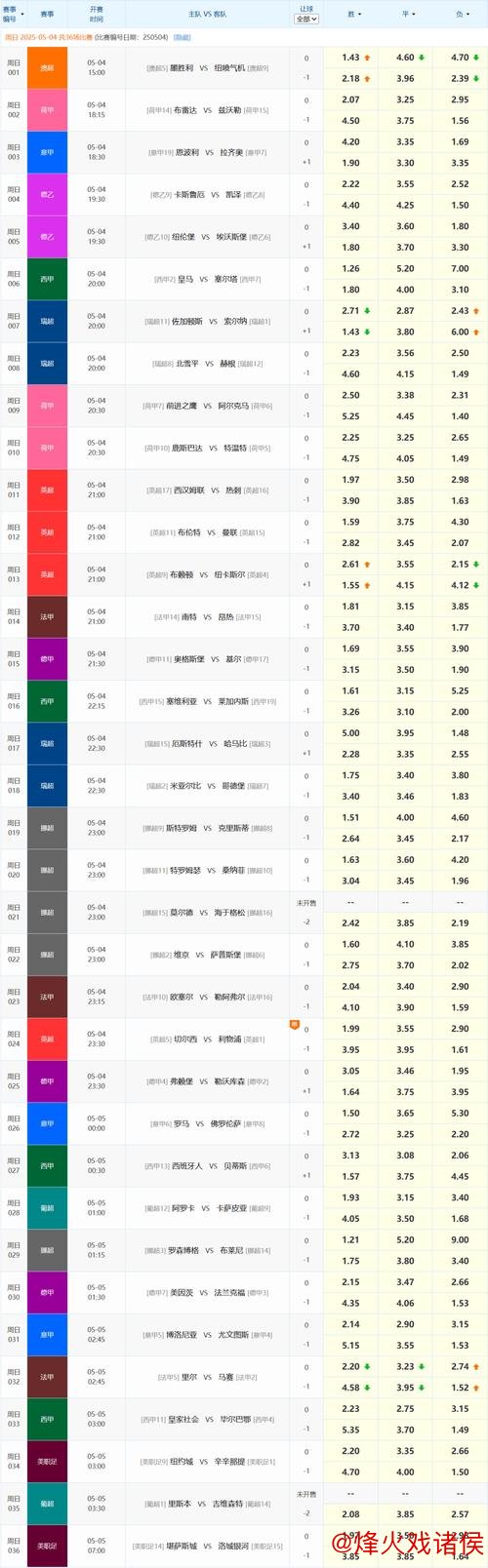
Task: Open the 让球 全部 filter dropdown
Action: click(305, 19)
